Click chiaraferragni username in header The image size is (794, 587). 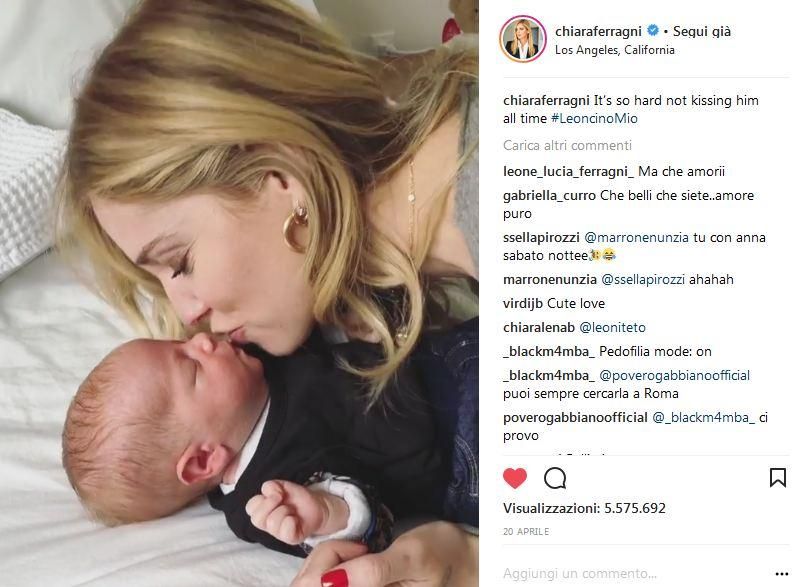coord(598,31)
